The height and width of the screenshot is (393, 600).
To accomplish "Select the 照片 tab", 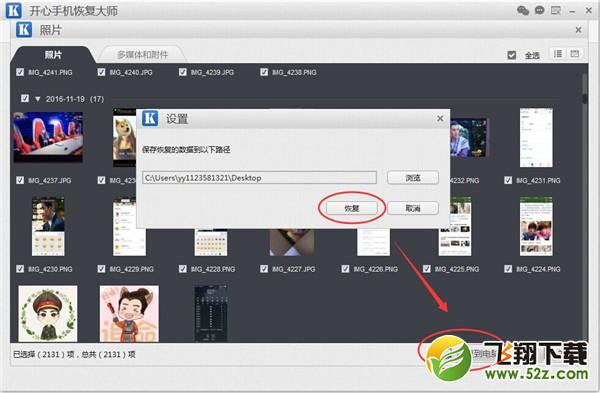I will (53, 55).
